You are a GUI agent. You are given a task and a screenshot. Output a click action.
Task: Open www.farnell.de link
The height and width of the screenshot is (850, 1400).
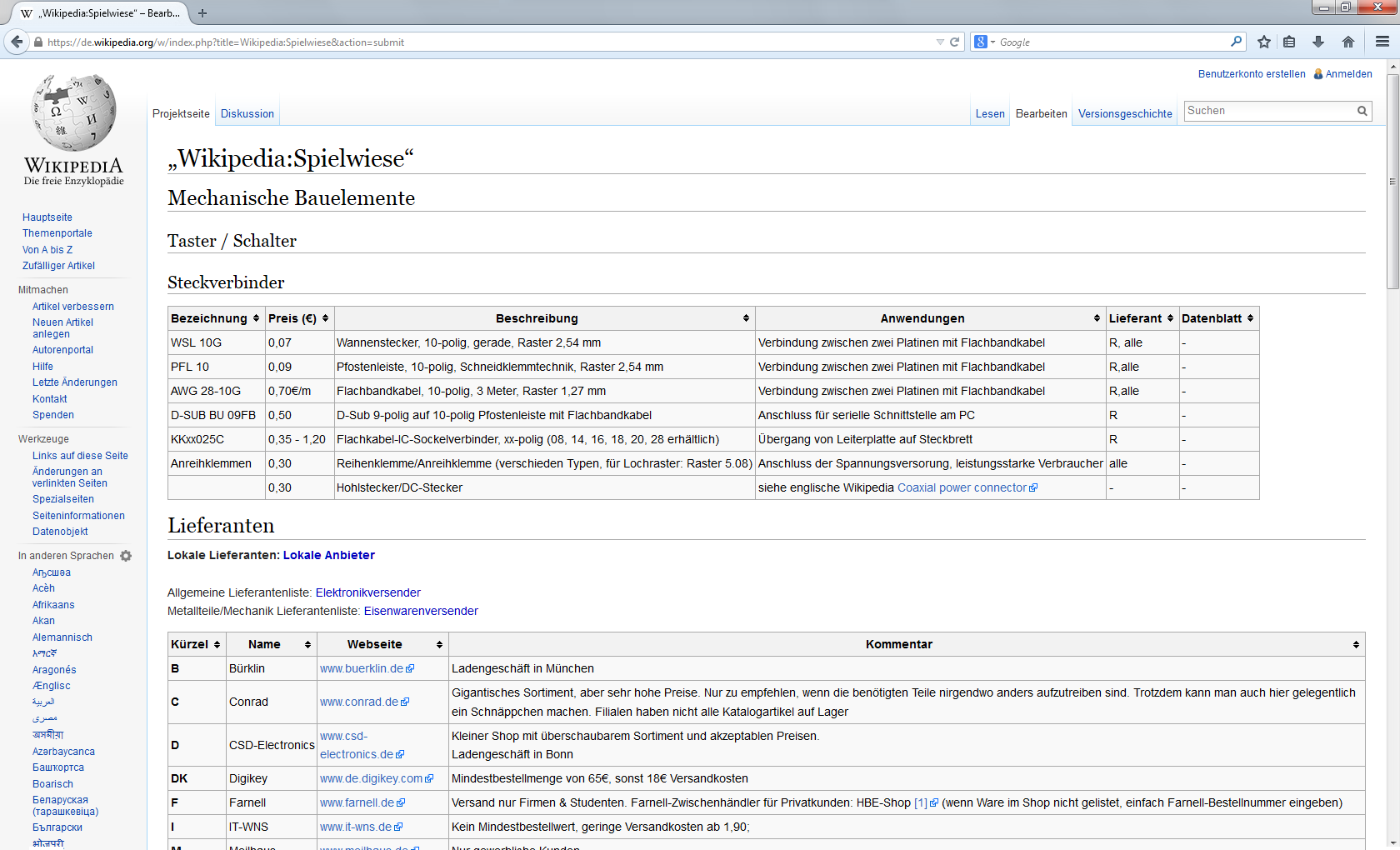pos(362,802)
